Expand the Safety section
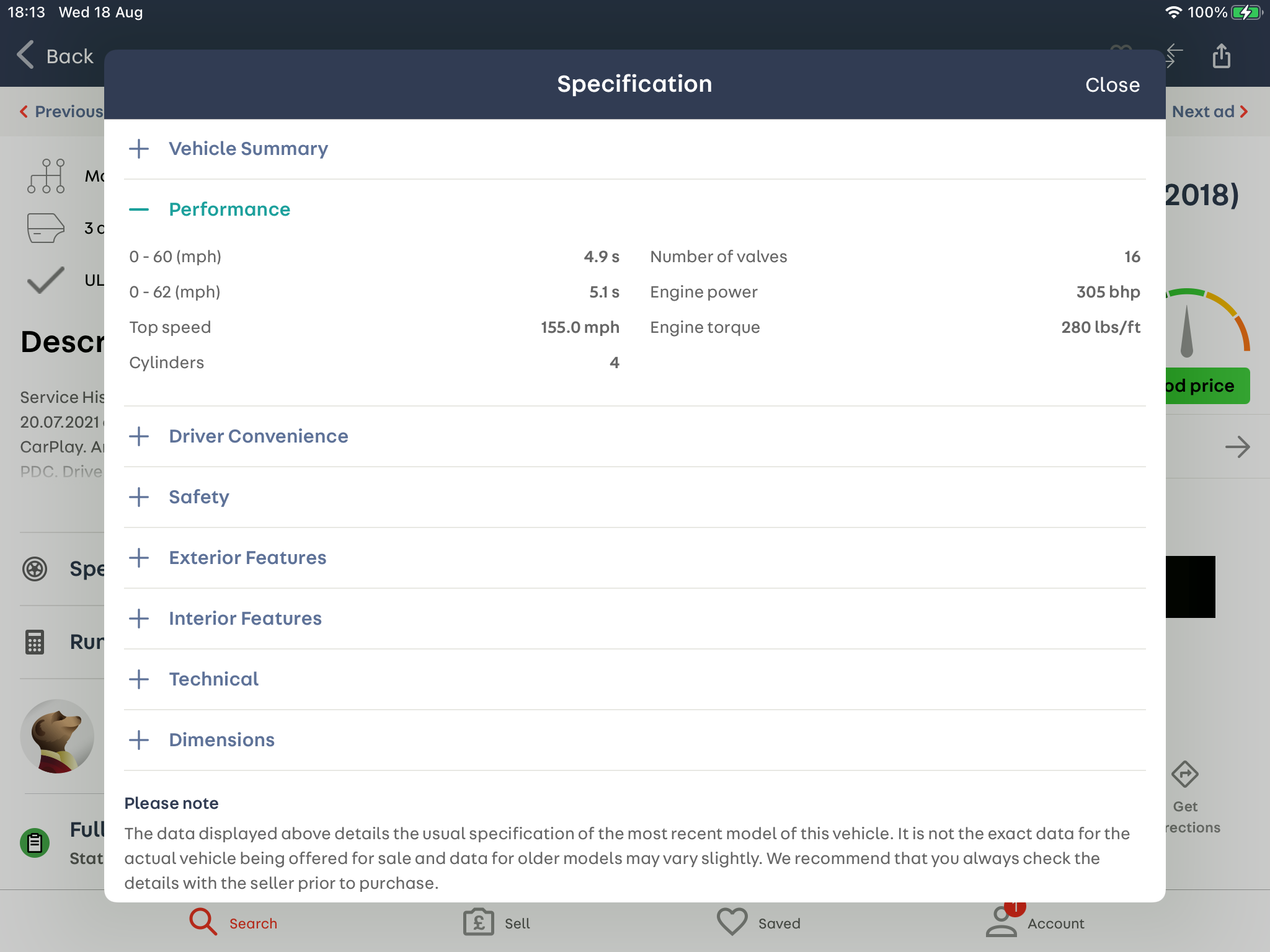The height and width of the screenshot is (952, 1270). (x=198, y=497)
